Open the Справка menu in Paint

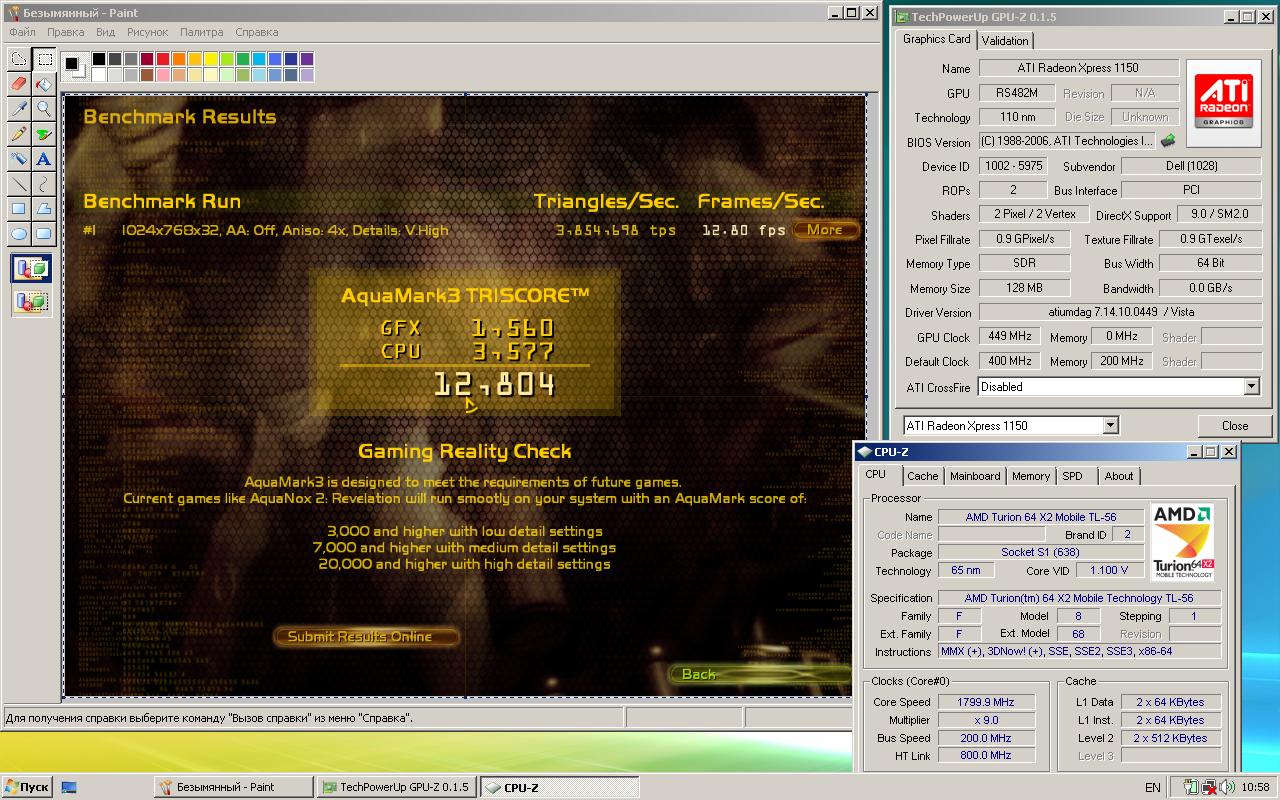point(256,32)
